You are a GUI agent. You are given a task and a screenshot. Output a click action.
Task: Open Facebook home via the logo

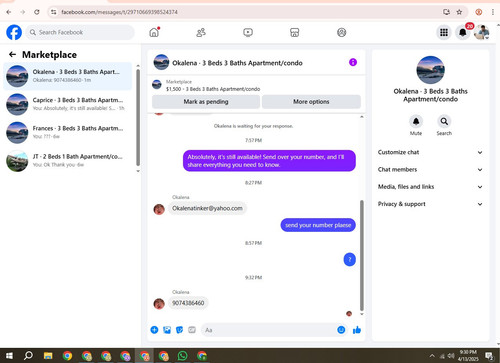click(14, 32)
